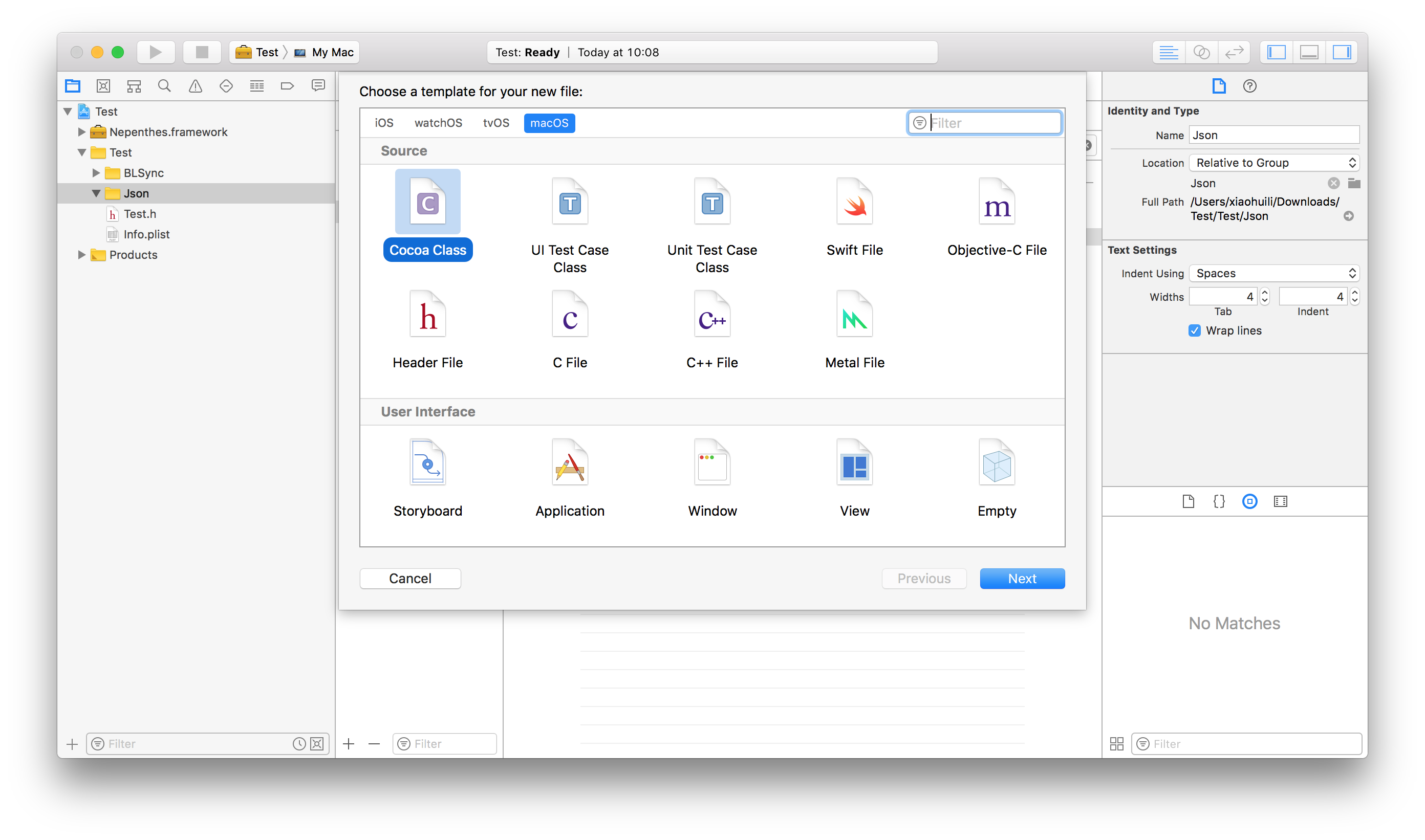This screenshot has width=1425, height=840.
Task: Open the File Template library
Action: click(1188, 501)
